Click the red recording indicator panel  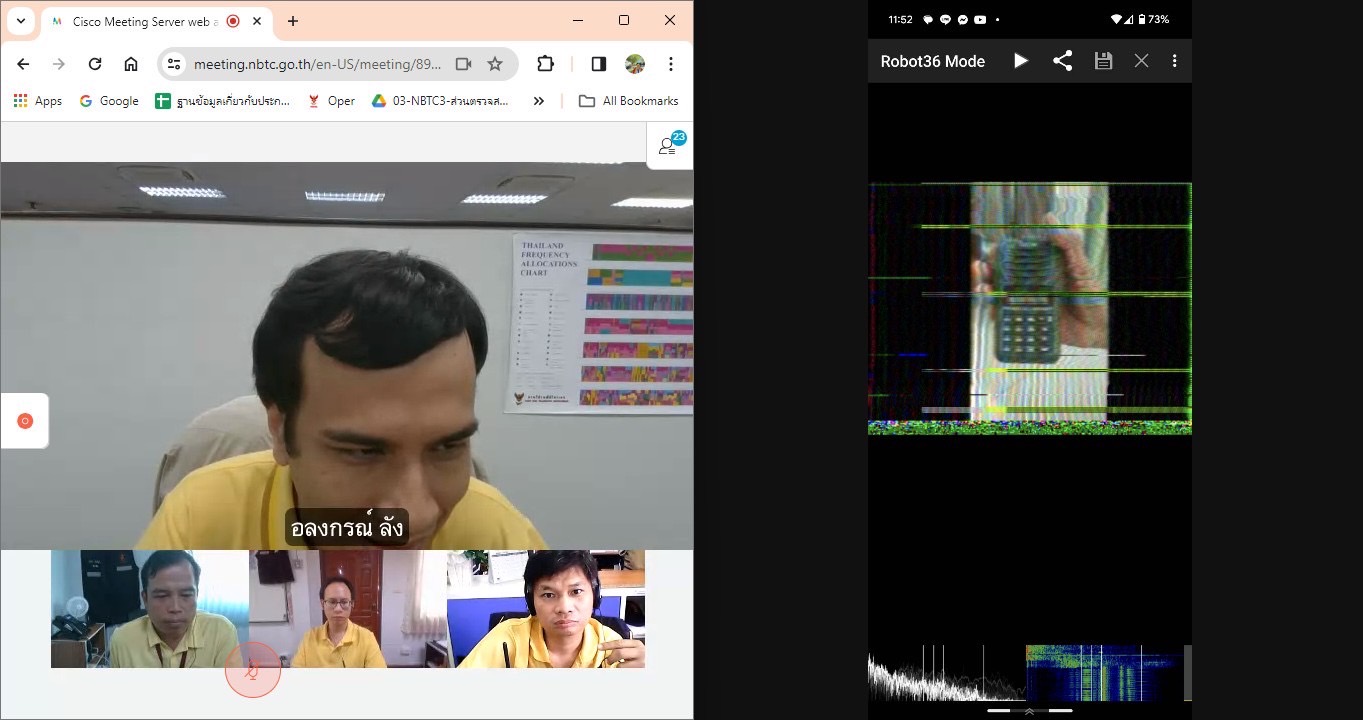(x=25, y=421)
